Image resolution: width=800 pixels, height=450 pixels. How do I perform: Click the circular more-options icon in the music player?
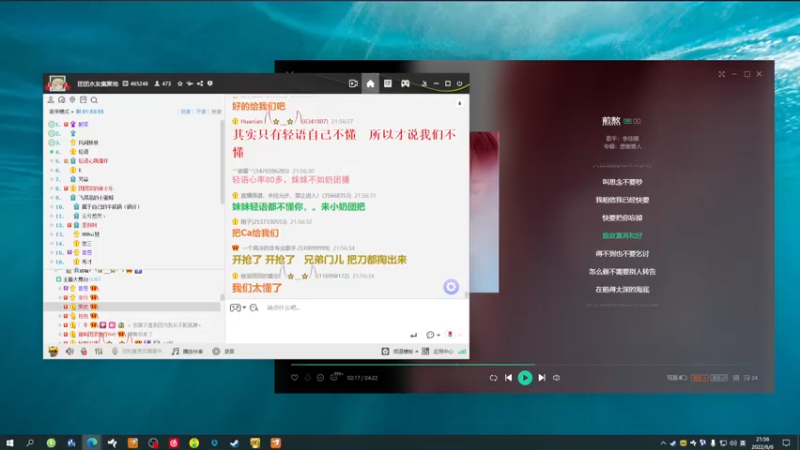coord(320,378)
